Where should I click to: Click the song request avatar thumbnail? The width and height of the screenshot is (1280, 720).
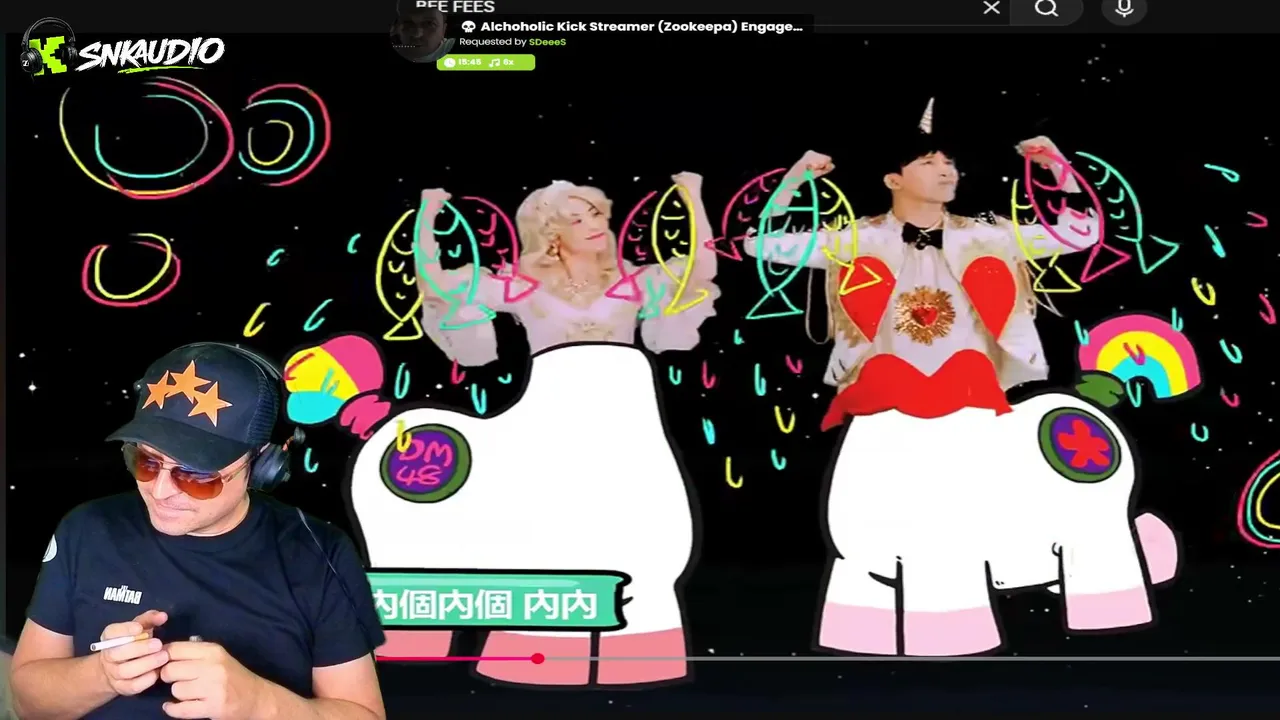[420, 37]
